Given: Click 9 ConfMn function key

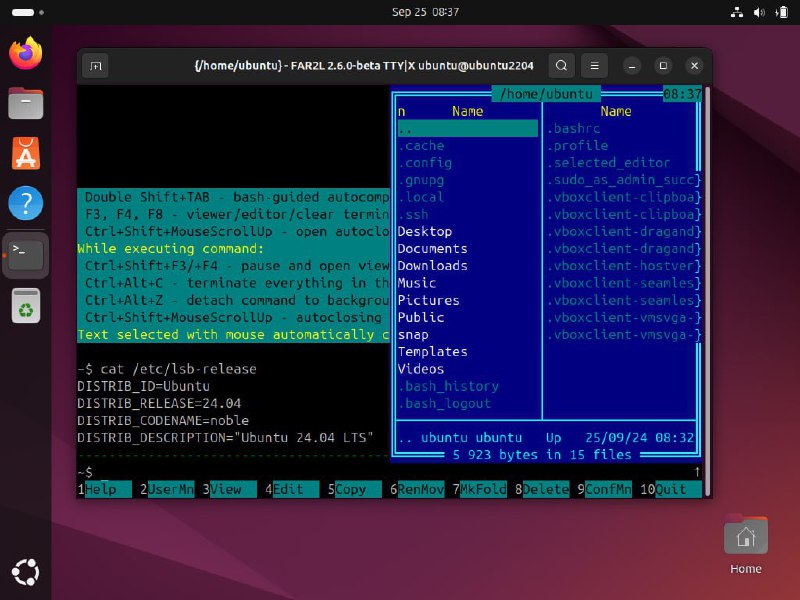Looking at the screenshot, I should [605, 489].
